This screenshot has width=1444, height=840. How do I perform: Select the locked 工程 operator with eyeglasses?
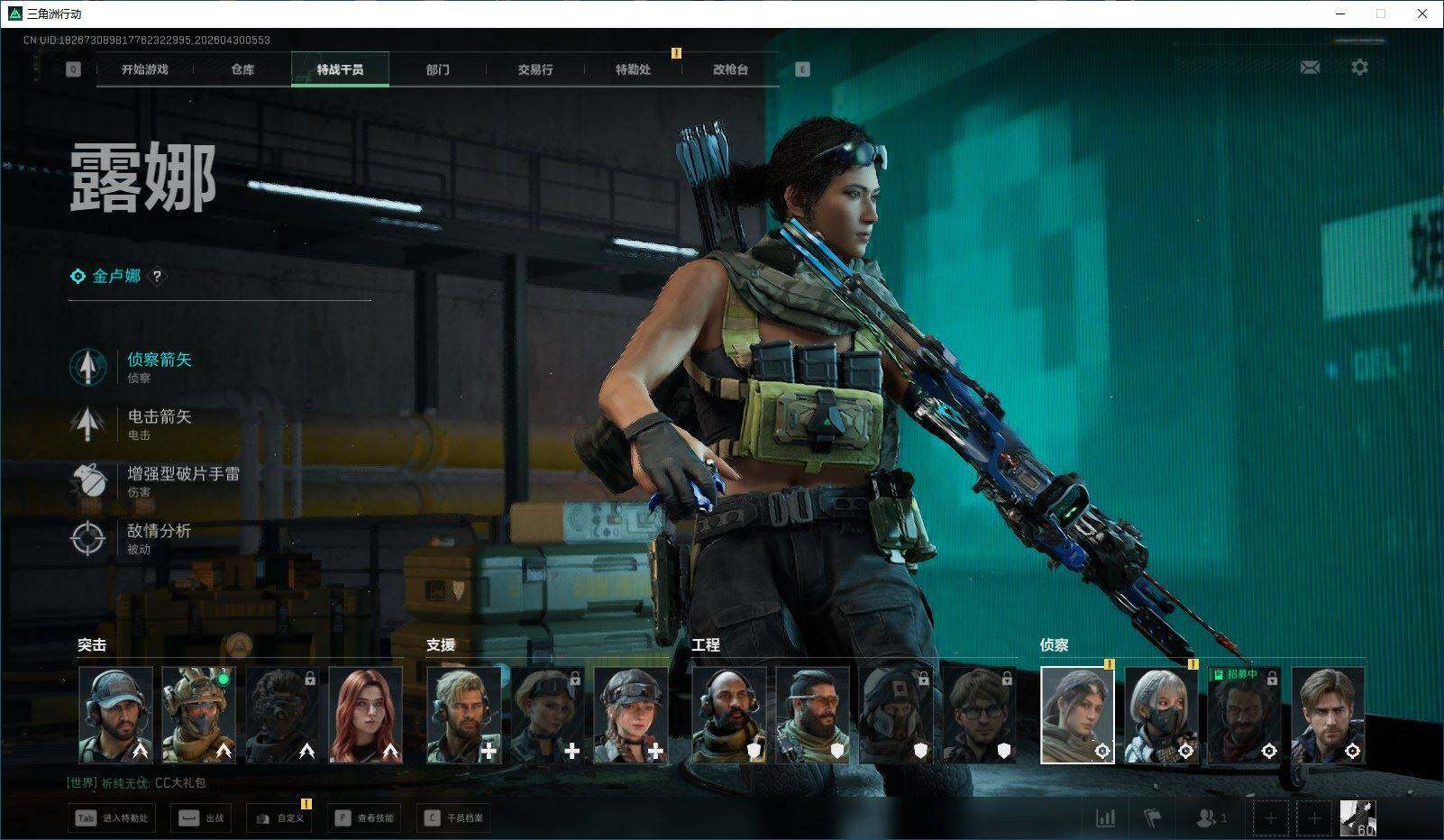980,715
